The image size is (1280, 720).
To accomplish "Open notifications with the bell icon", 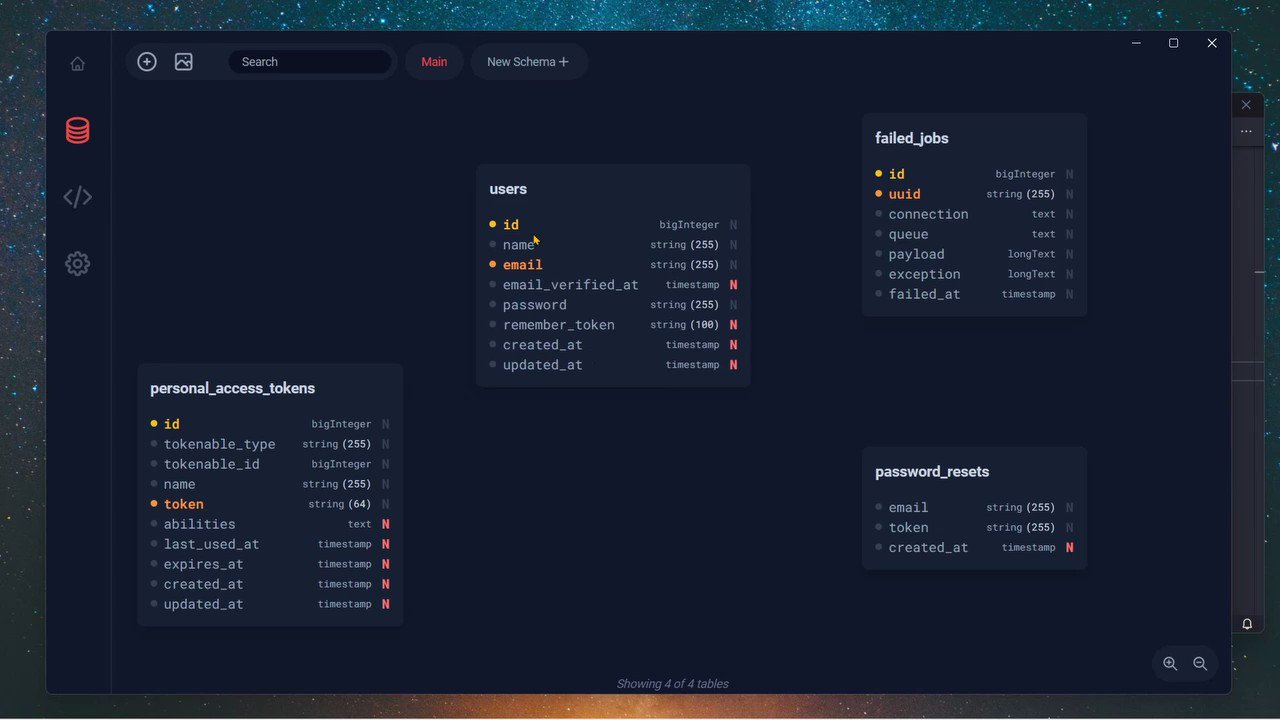I will (1246, 622).
